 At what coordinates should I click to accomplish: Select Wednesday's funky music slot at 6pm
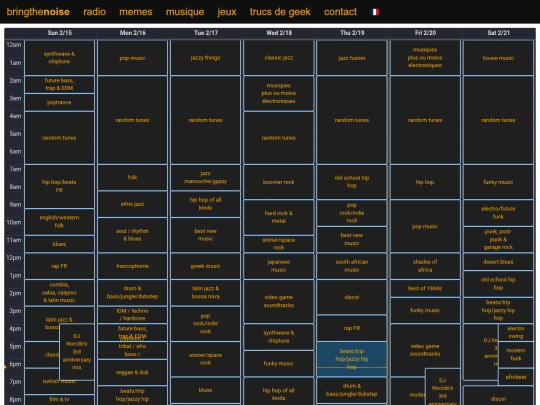279,364
